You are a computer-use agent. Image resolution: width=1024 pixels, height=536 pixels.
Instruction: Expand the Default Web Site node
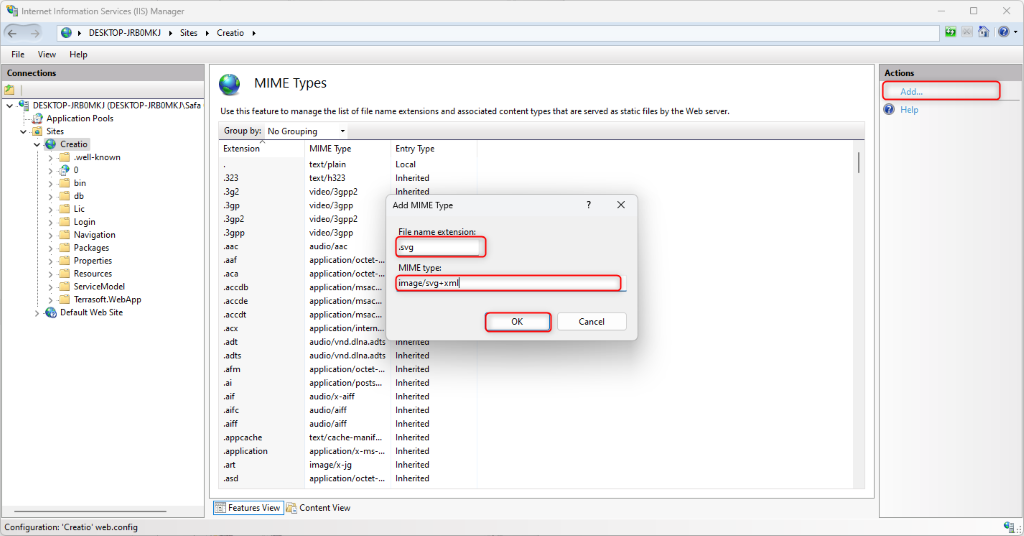[x=37, y=313]
